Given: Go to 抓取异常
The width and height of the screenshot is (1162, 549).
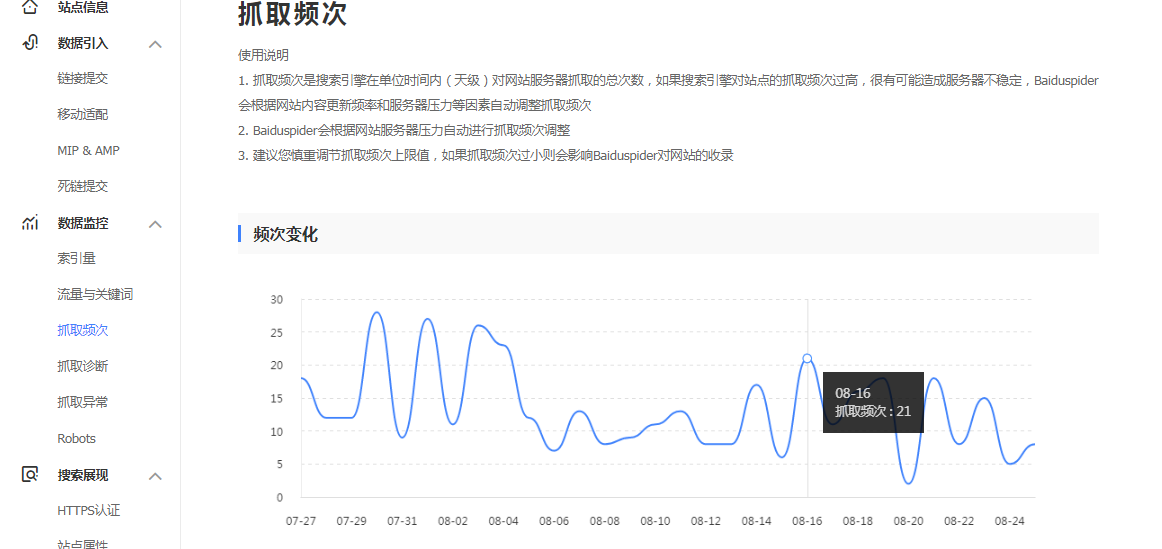Looking at the screenshot, I should click(x=82, y=402).
